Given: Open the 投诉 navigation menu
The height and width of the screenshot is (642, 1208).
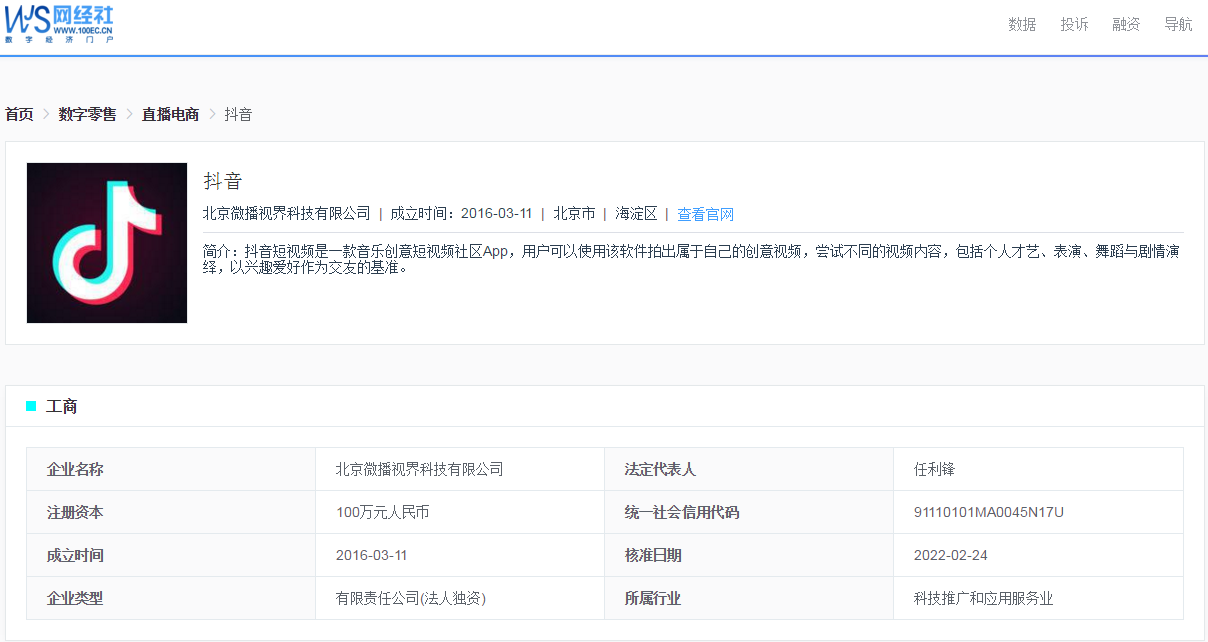Looking at the screenshot, I should pos(1074,24).
